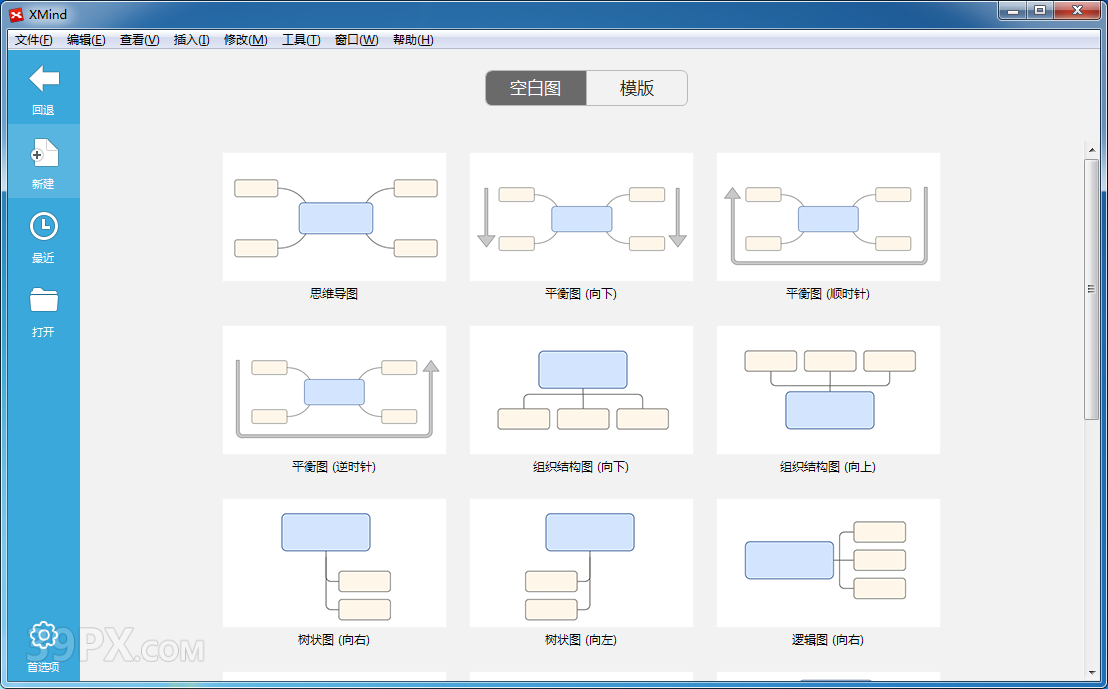Choose the 树状图 (向左) thumbnail
The width and height of the screenshot is (1108, 689).
[581, 563]
